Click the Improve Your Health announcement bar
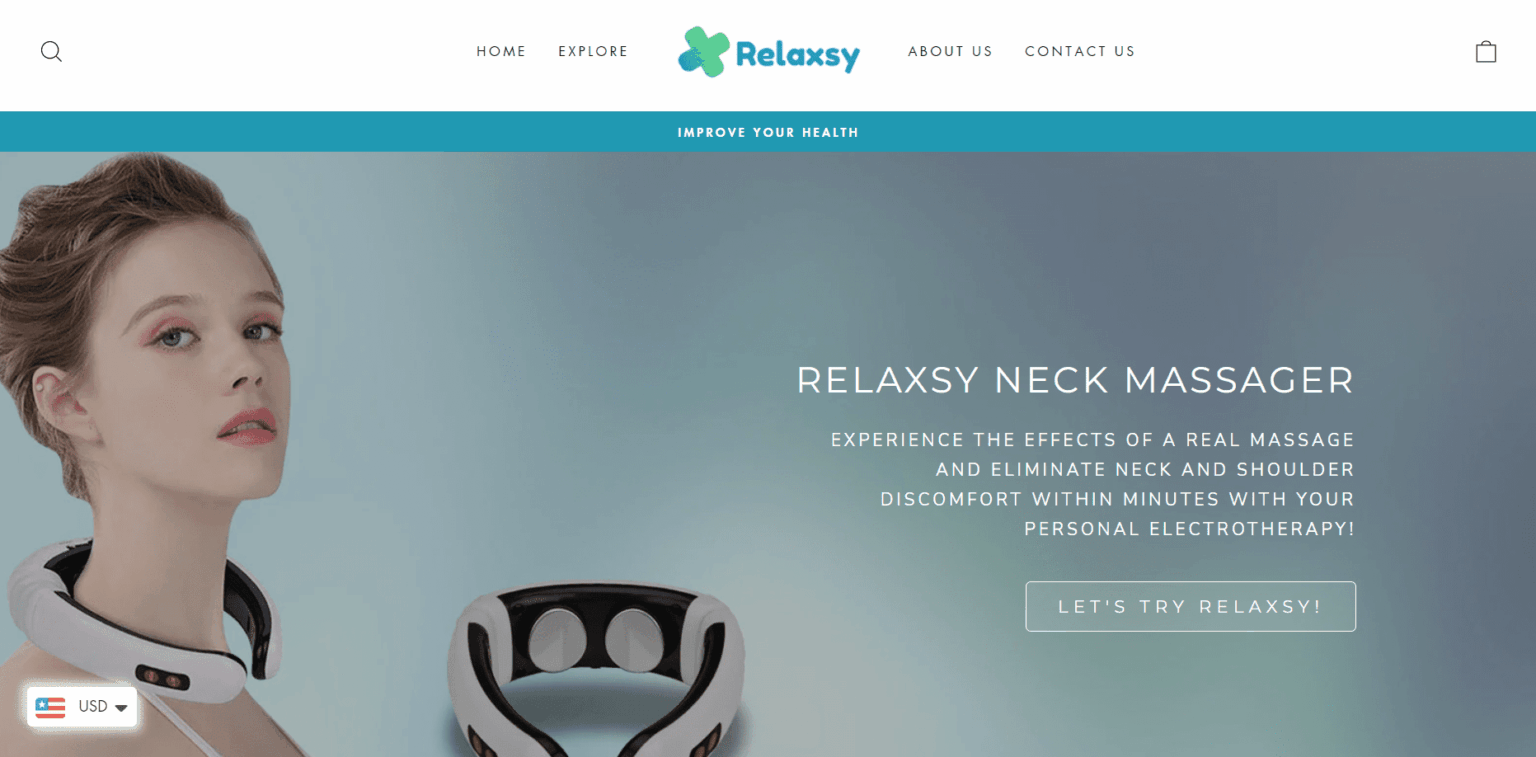 (x=768, y=132)
